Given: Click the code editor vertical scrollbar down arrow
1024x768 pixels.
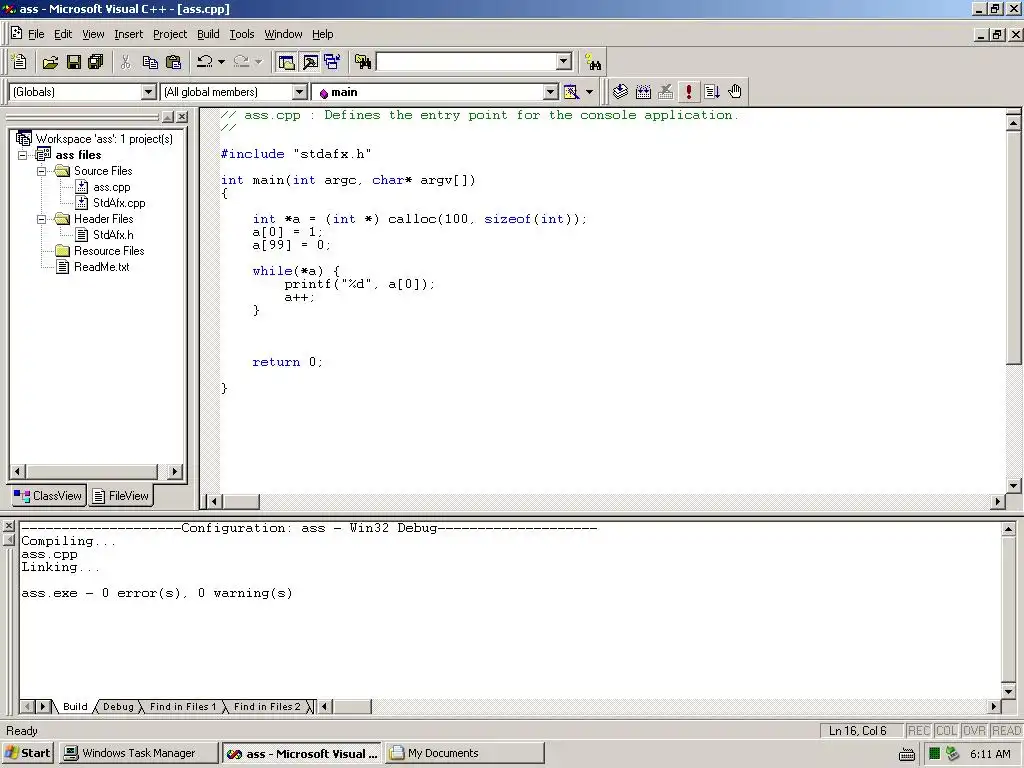Looking at the screenshot, I should click(1014, 485).
